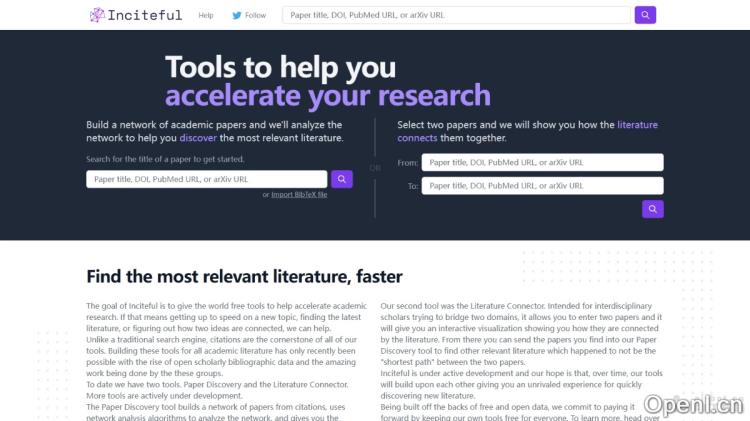Click the Twitter bird icon
This screenshot has width=750, height=421.
tap(237, 15)
